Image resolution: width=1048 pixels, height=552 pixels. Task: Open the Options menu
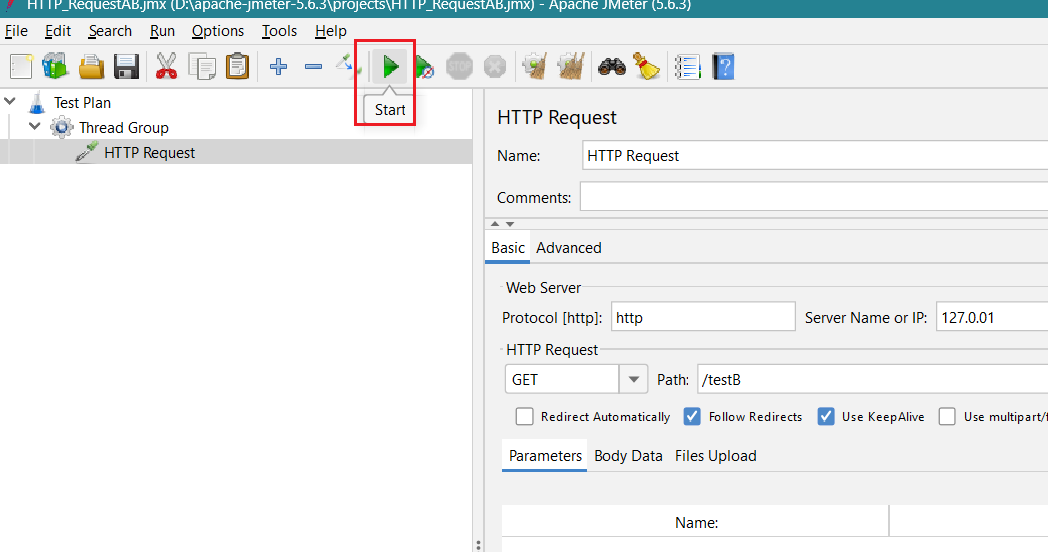click(x=218, y=31)
